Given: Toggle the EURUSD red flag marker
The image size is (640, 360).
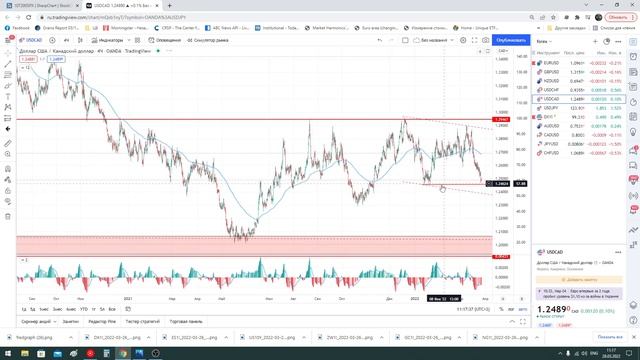Looking at the screenshot, I should (534, 63).
